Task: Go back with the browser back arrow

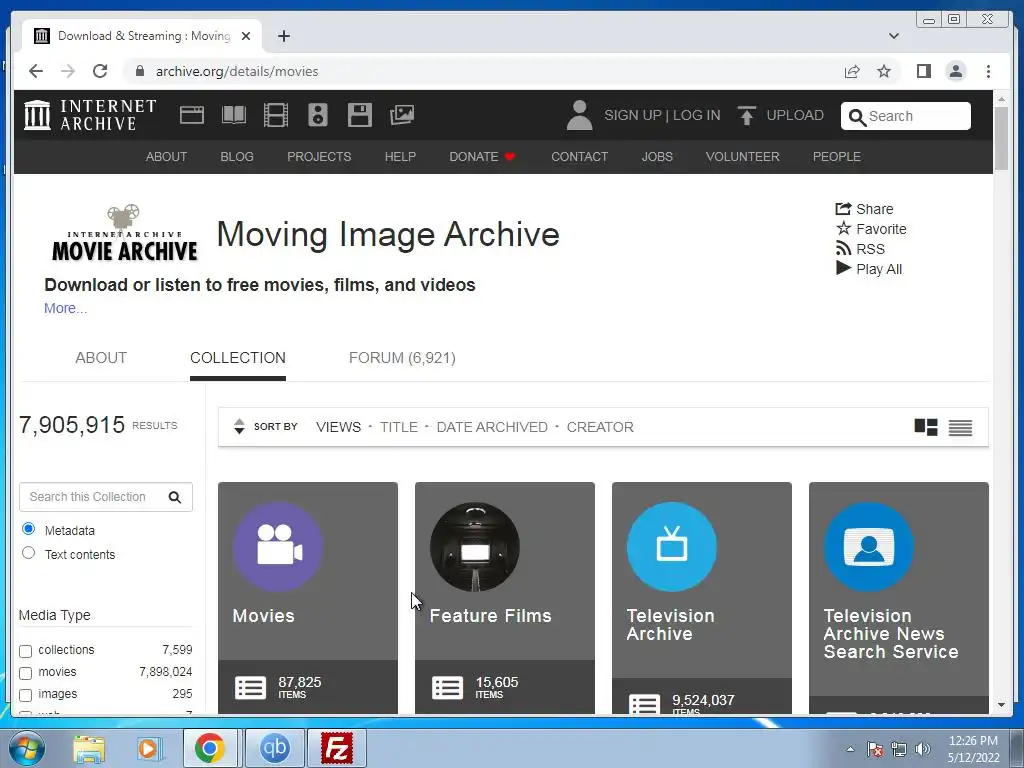Action: point(36,71)
